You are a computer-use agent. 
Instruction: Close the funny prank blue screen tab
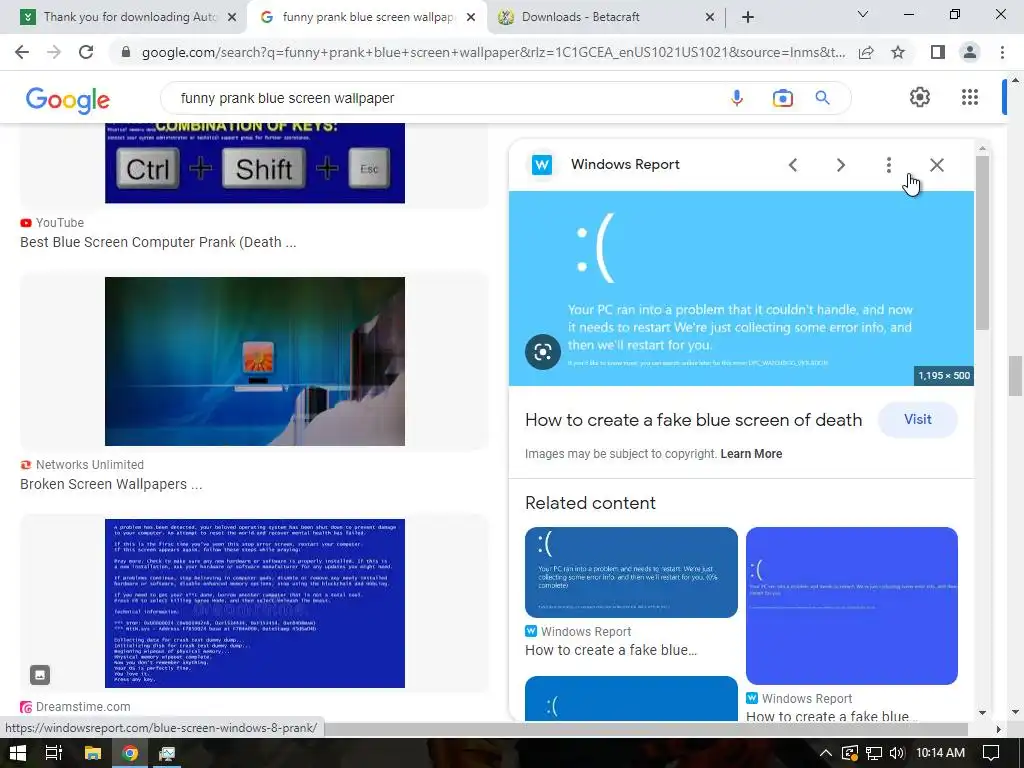point(471,17)
